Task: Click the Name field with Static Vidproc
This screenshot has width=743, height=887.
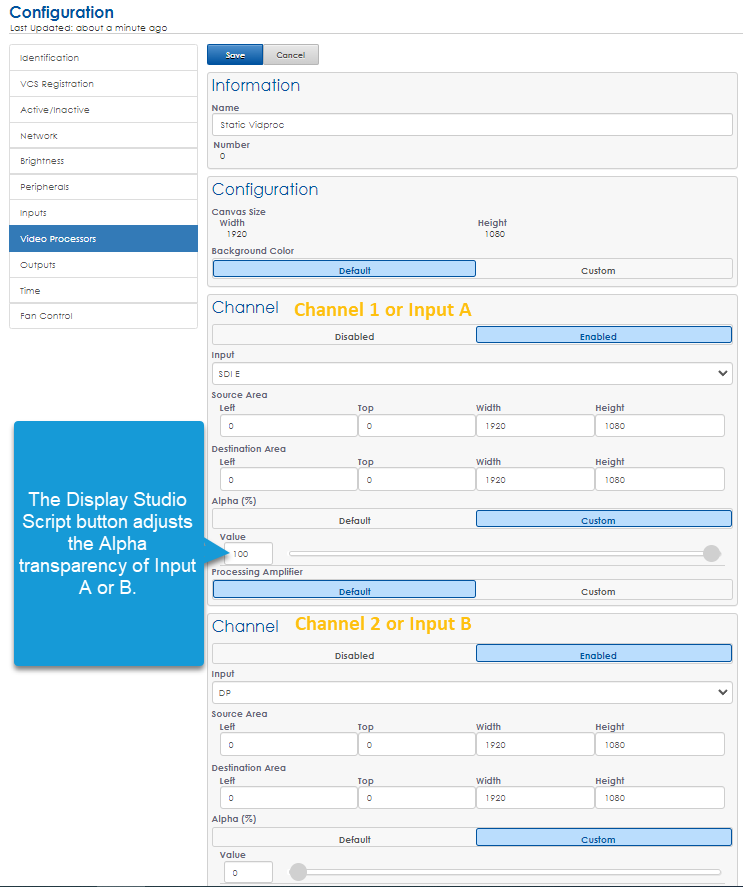Action: point(472,126)
